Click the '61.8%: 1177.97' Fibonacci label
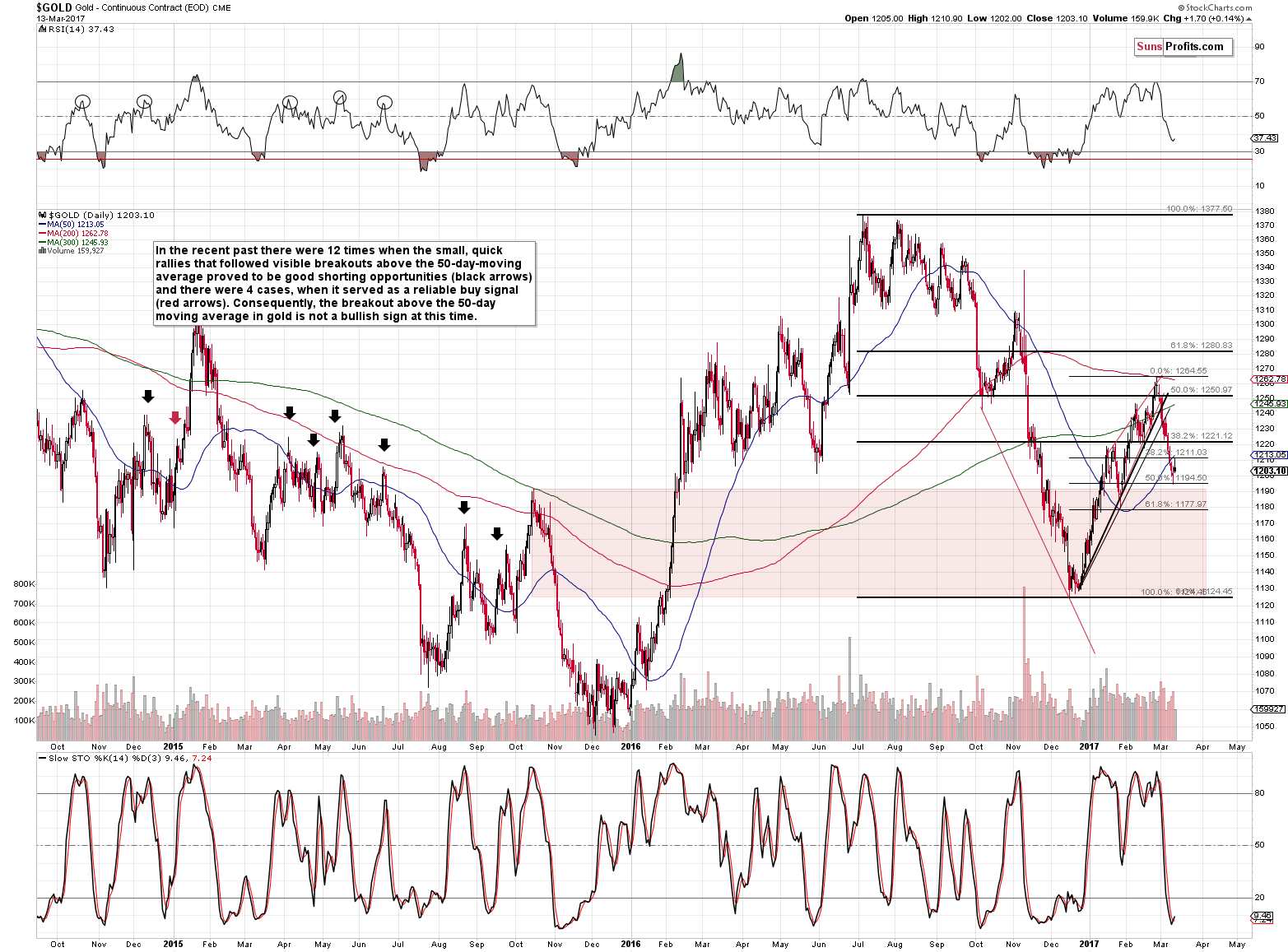Image resolution: width=1288 pixels, height=952 pixels. (1176, 504)
